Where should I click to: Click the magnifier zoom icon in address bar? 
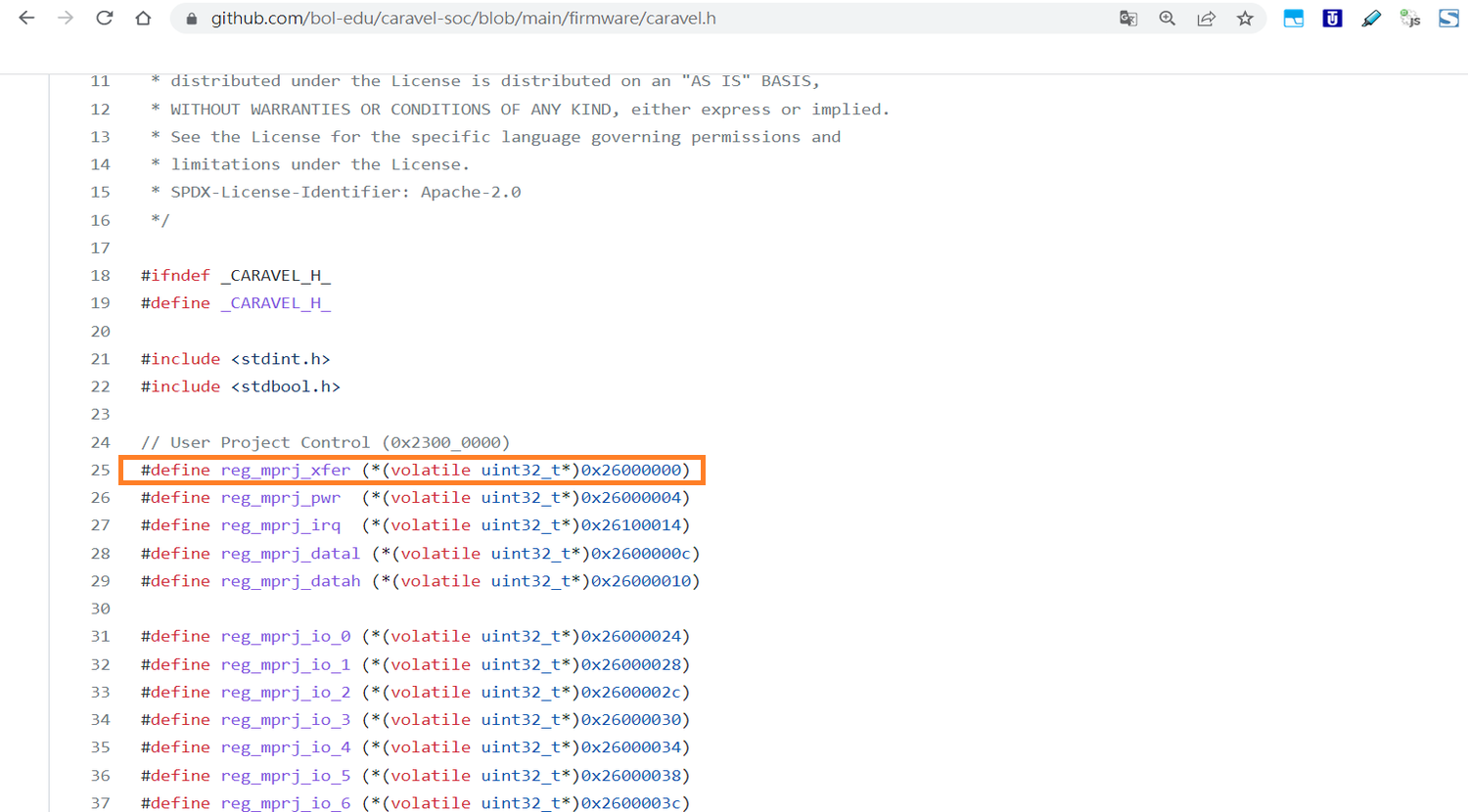[1167, 18]
